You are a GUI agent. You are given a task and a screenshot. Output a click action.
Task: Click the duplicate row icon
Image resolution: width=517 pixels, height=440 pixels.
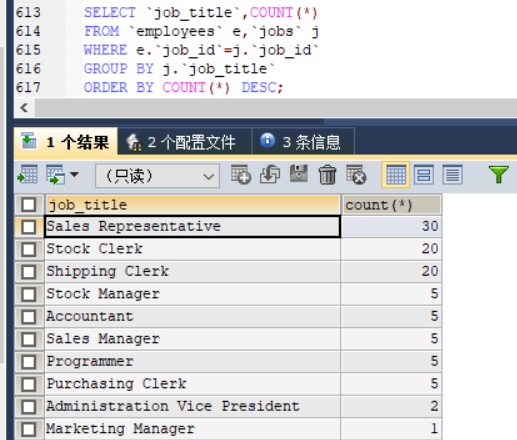270,174
